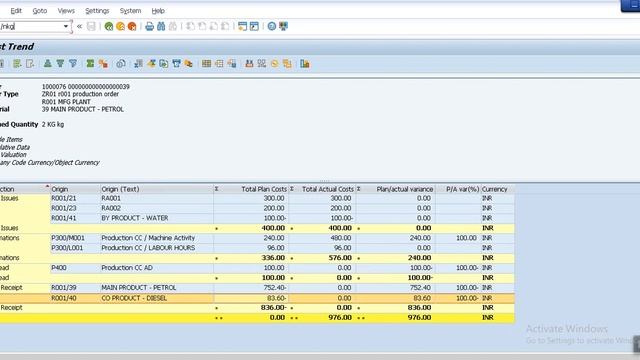Open the round blue Help icon
The image size is (640, 360).
point(272,27)
